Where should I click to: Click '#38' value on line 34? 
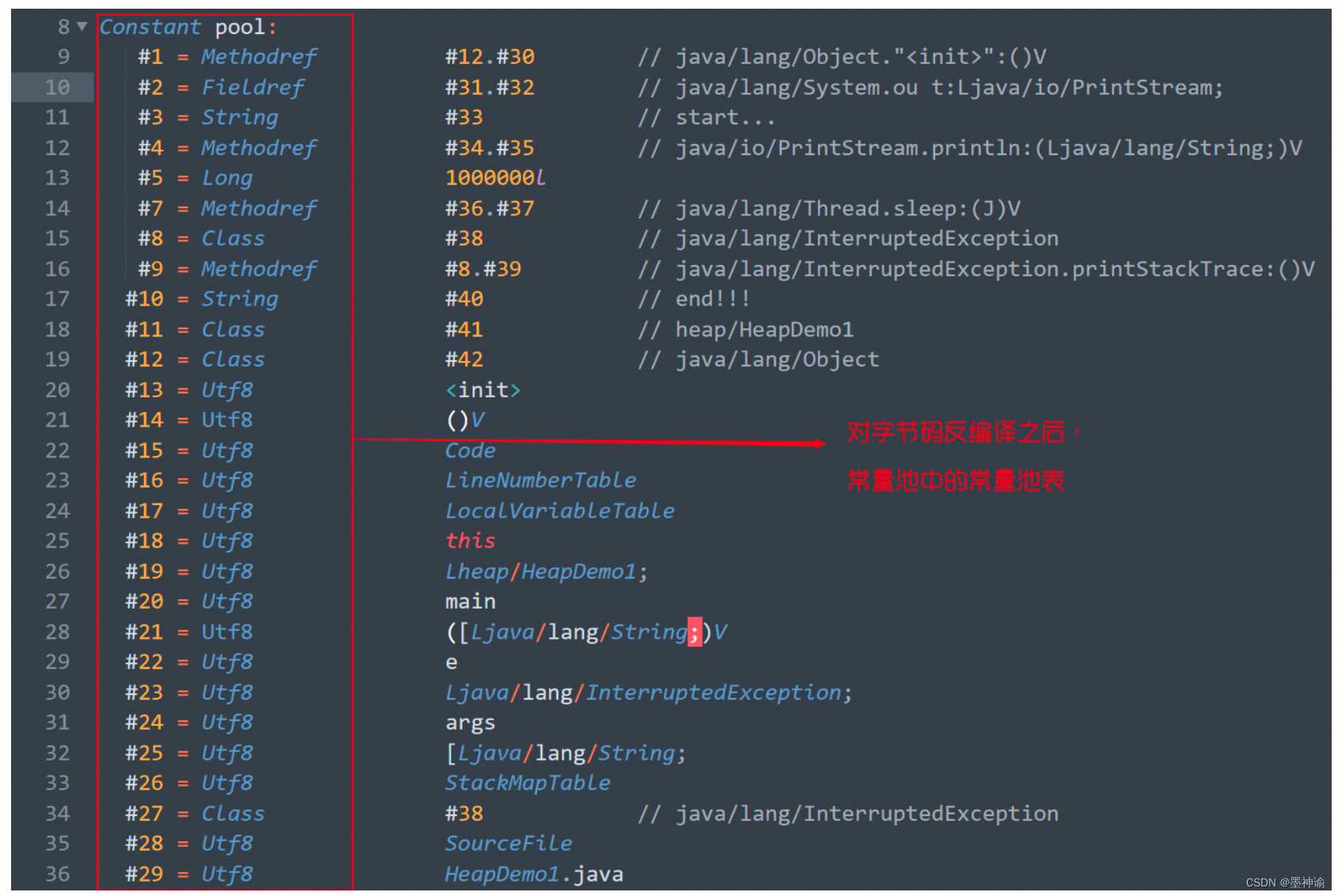(x=464, y=813)
